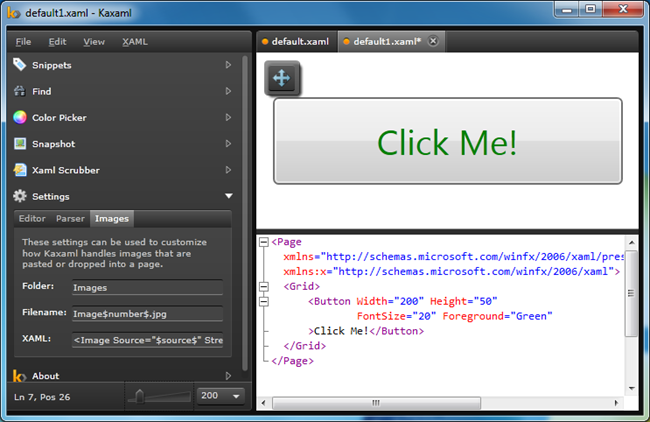Viewport: 650px width, 422px height.
Task: Click the horizontal scroll-left arrow
Action: click(x=263, y=403)
